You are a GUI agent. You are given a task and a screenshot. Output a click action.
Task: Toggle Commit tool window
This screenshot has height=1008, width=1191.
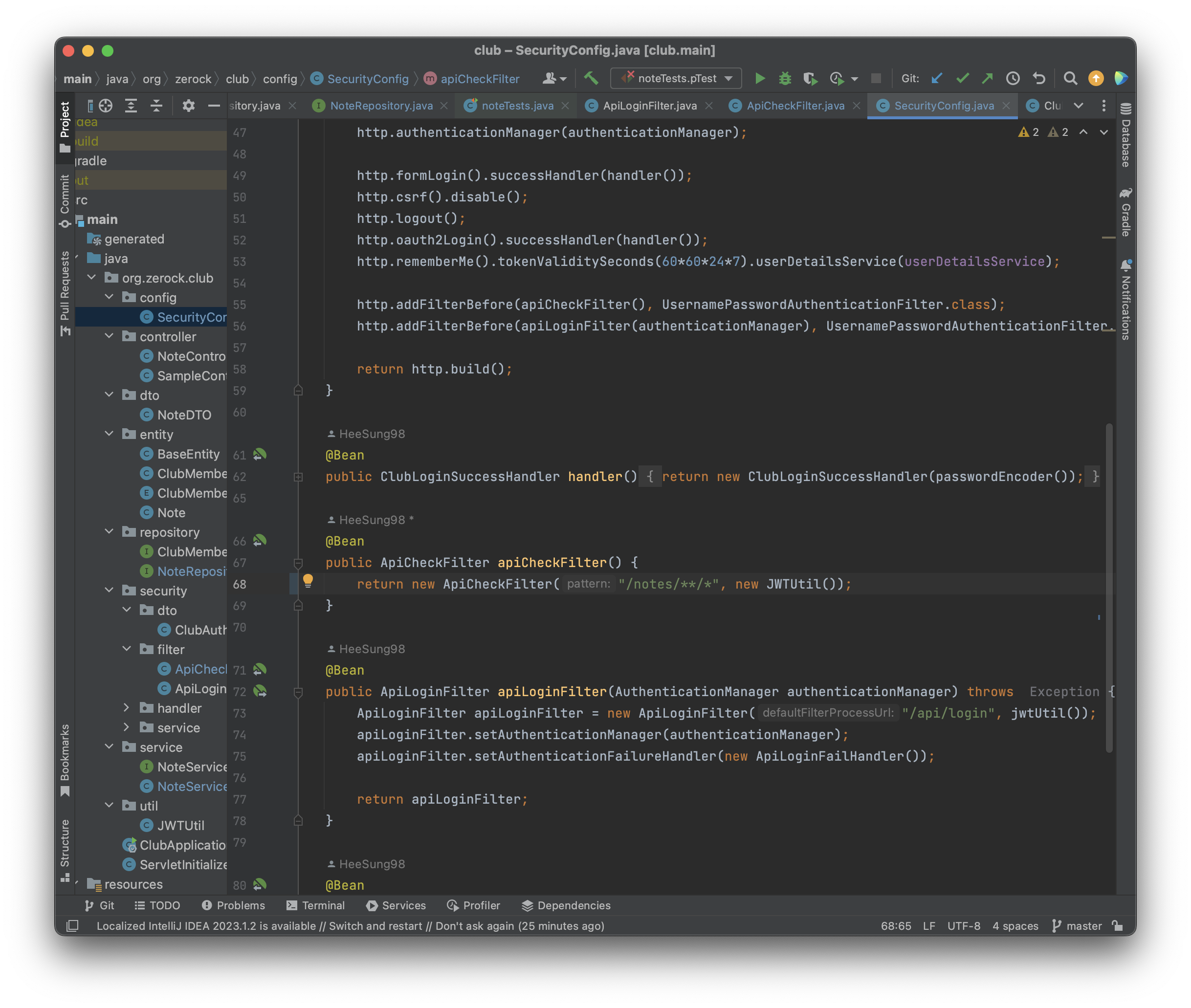point(65,201)
